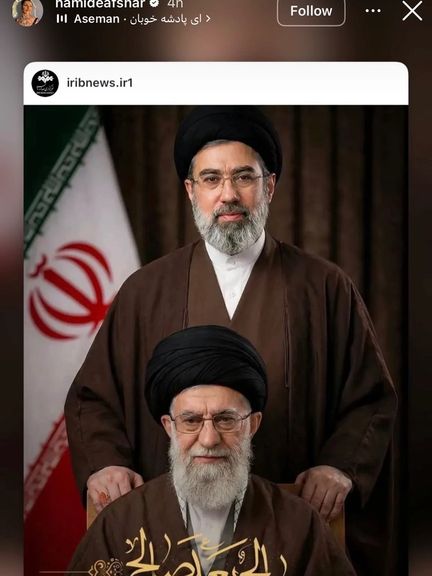This screenshot has height=576, width=432.
Task: Click the Persian song title text
Action: (165, 19)
